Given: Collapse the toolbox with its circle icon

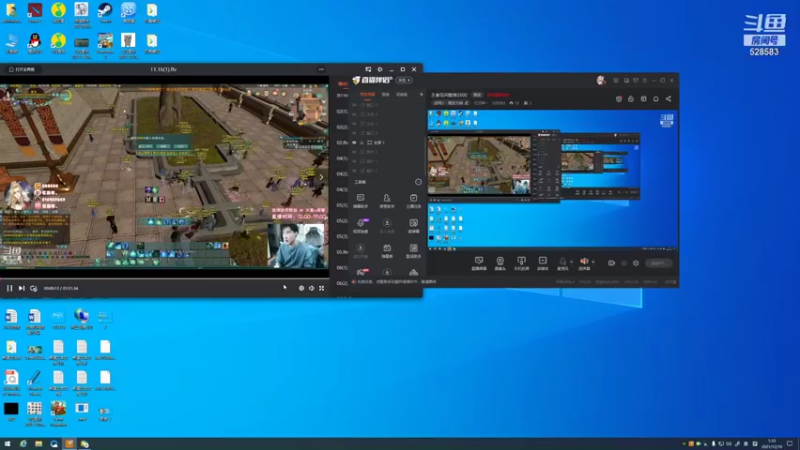Looking at the screenshot, I should click(x=418, y=182).
